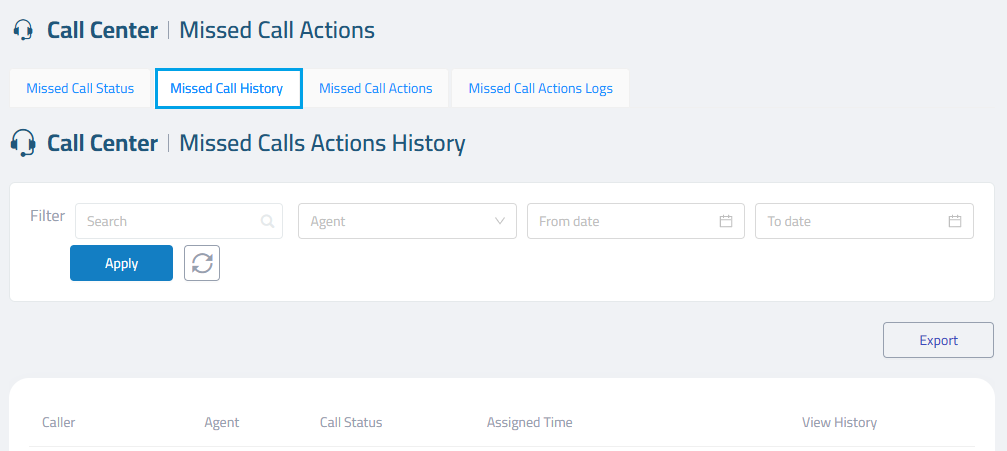This screenshot has width=1007, height=451.
Task: Click the magnifier icon in Search box
Action: tap(267, 221)
